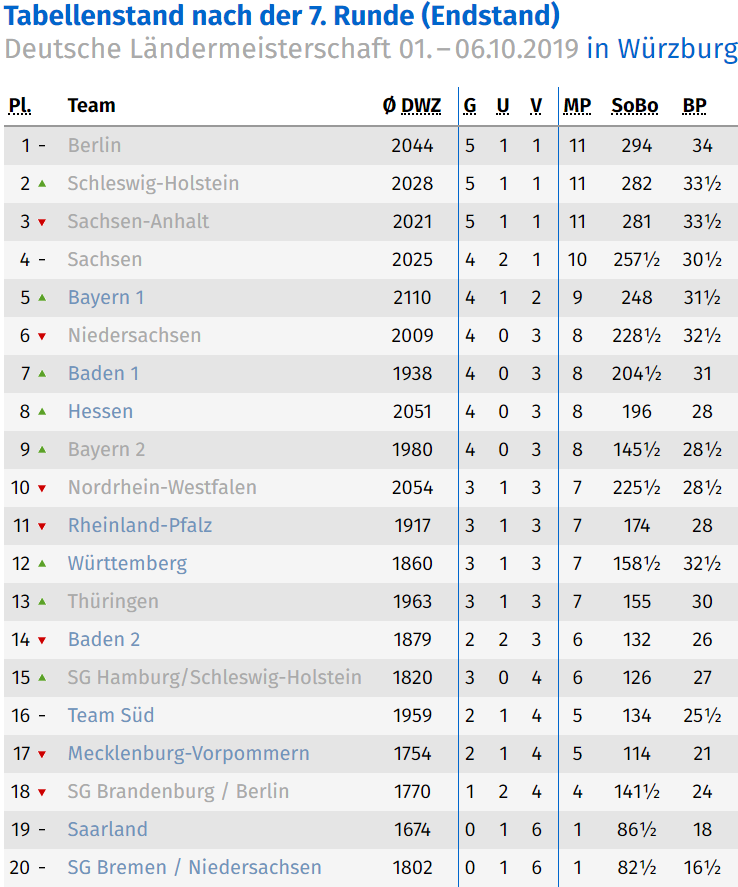The width and height of the screenshot is (738, 887).
Task: Click the SoBo column header
Action: (635, 106)
